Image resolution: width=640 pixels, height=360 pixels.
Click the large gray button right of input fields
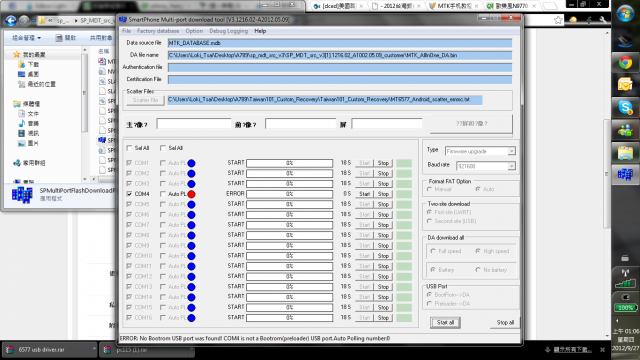tap(471, 124)
